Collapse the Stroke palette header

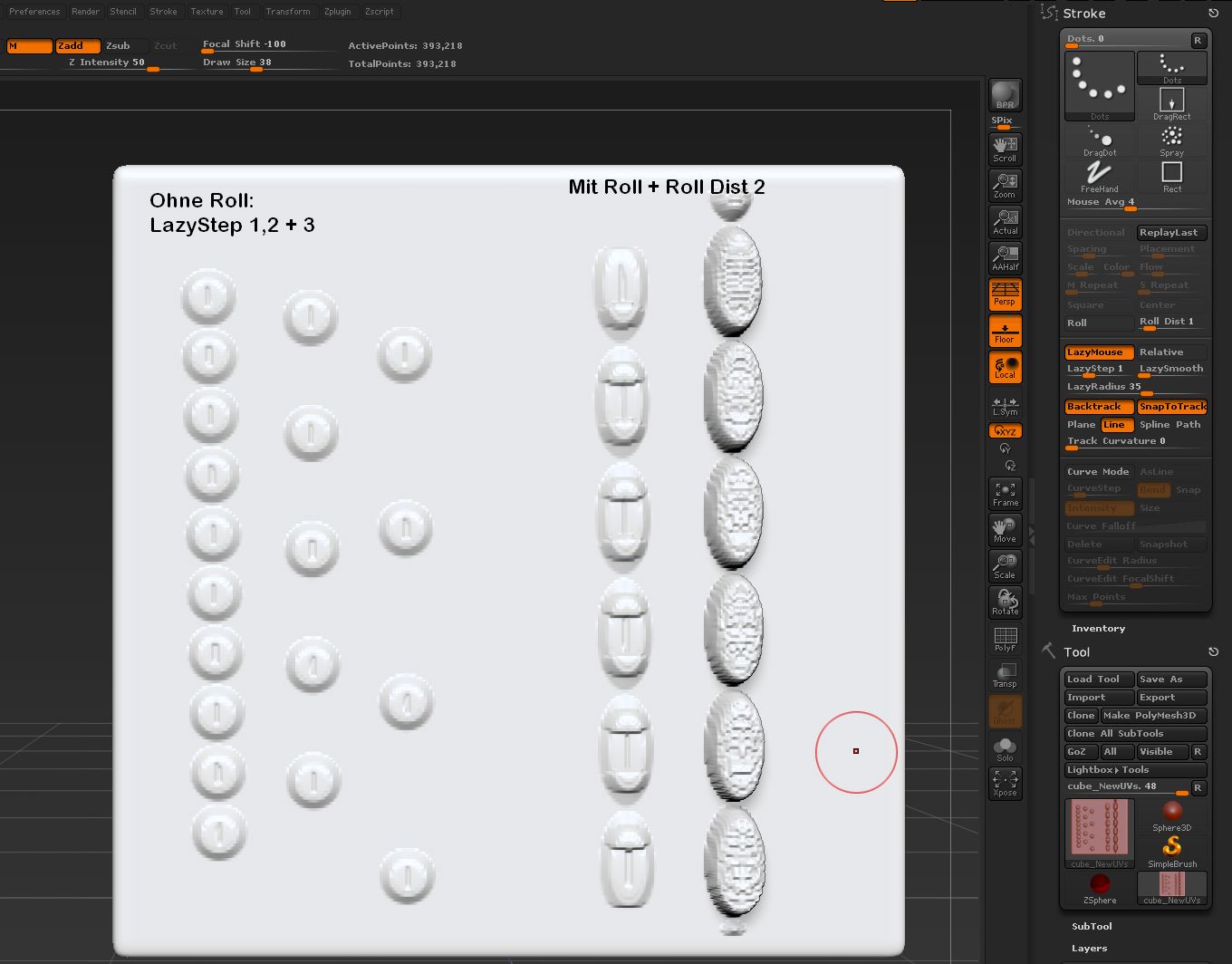click(x=1084, y=14)
